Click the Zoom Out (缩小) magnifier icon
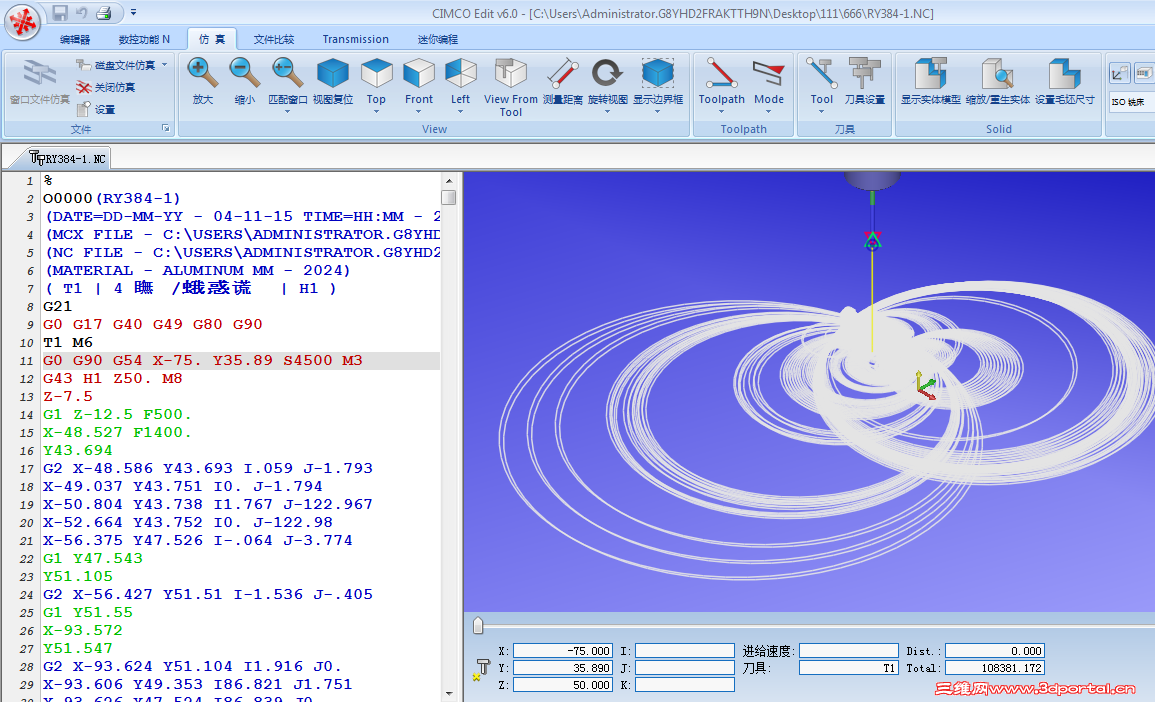The width and height of the screenshot is (1155, 702). coord(244,74)
